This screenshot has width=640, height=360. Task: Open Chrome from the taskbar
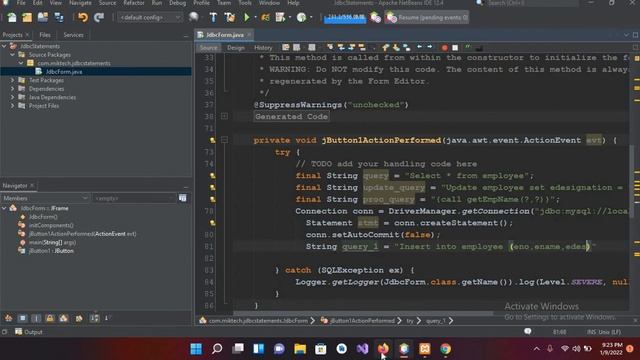click(x=446, y=349)
